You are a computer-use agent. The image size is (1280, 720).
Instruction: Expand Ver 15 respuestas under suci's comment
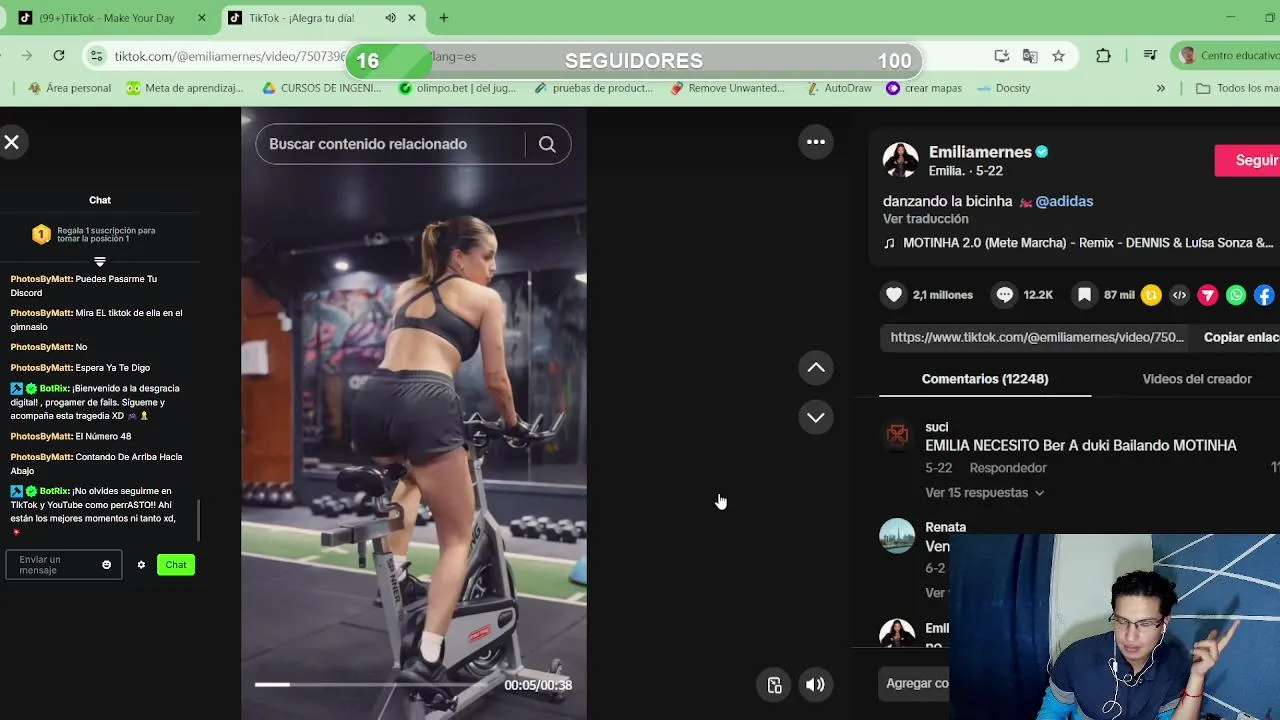pyautogui.click(x=984, y=493)
